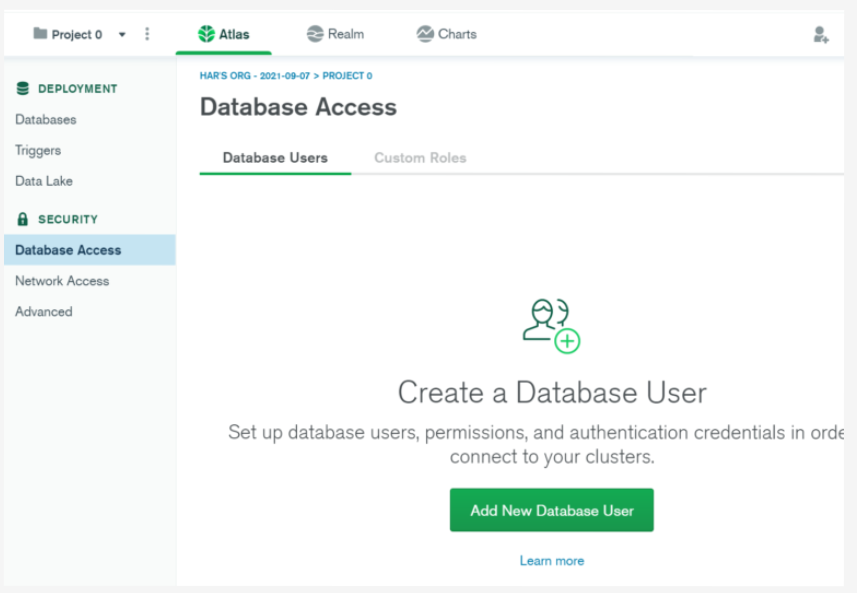Expand the Project 0 dropdown arrow
The image size is (857, 593).
(x=122, y=34)
